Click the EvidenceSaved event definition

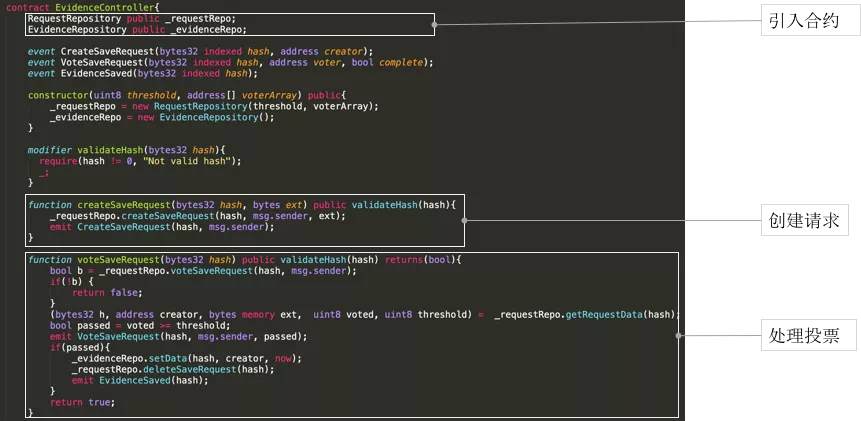point(143,74)
